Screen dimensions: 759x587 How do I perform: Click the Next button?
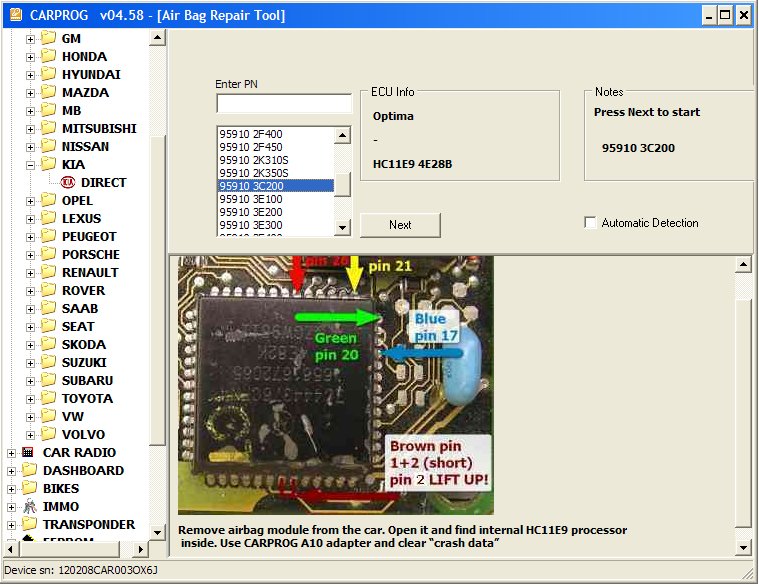pos(400,225)
